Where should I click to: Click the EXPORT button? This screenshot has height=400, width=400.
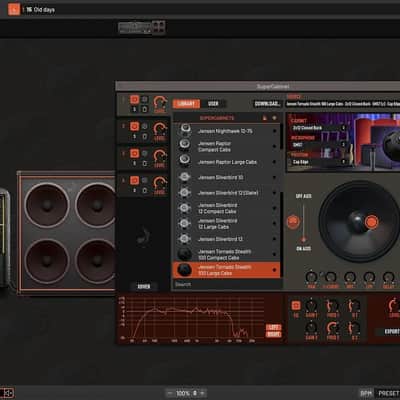(x=388, y=332)
